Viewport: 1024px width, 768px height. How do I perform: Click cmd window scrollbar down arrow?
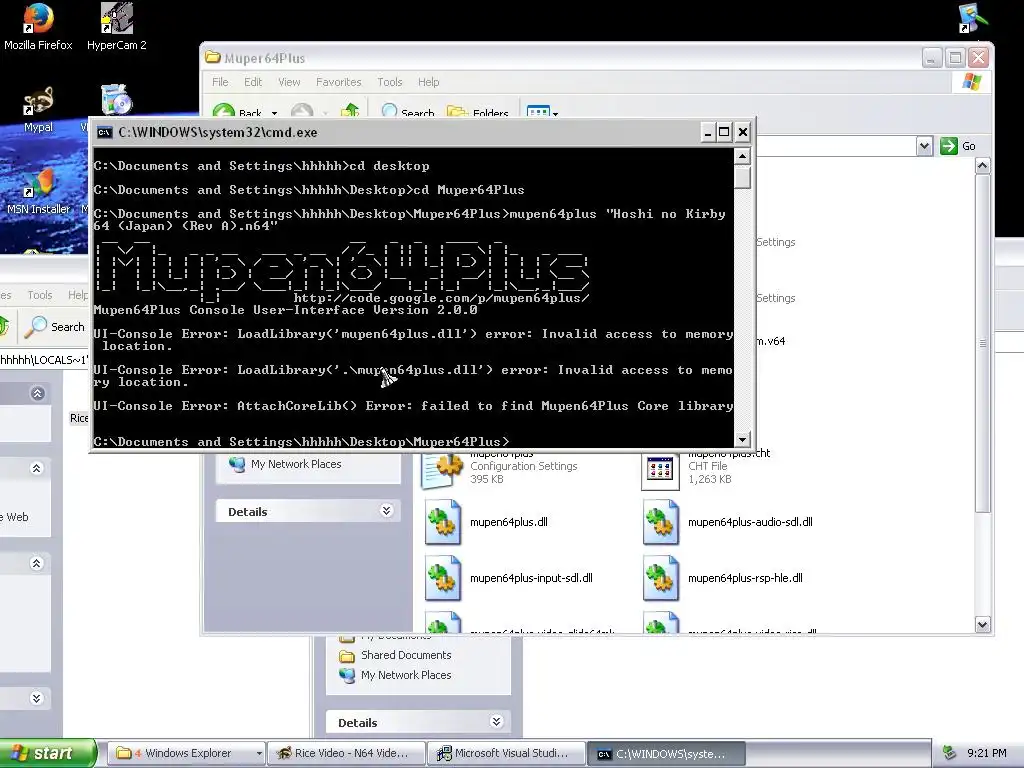[742, 439]
